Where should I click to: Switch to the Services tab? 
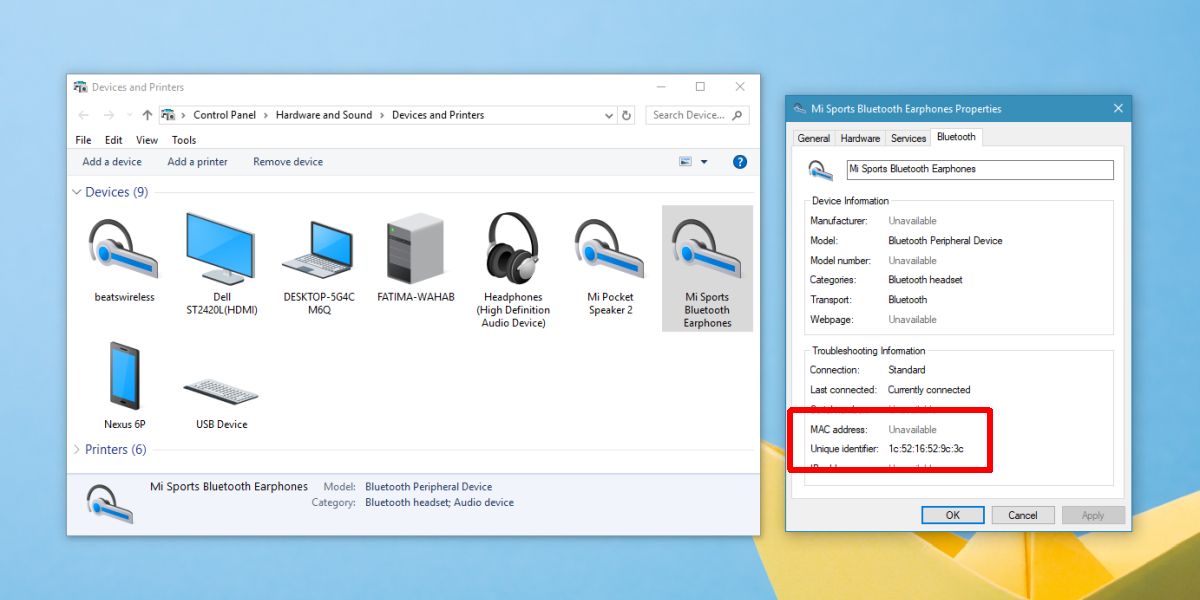[908, 138]
